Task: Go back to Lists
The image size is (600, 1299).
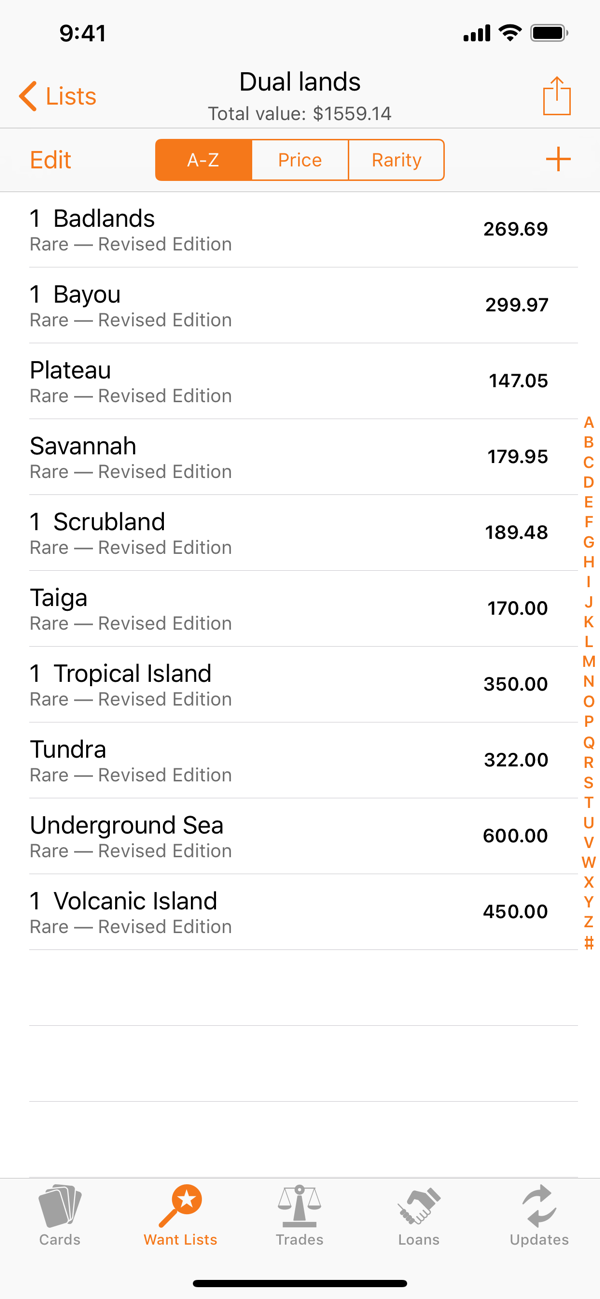Action: coord(58,96)
